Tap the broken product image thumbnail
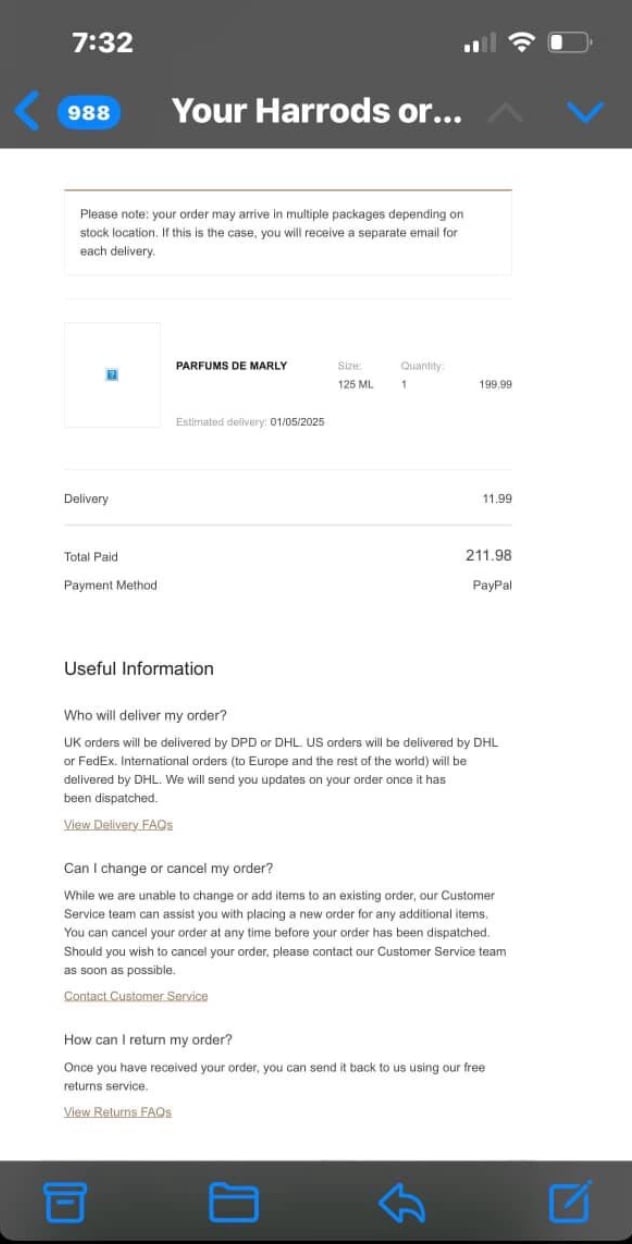This screenshot has width=632, height=1244. click(x=112, y=375)
